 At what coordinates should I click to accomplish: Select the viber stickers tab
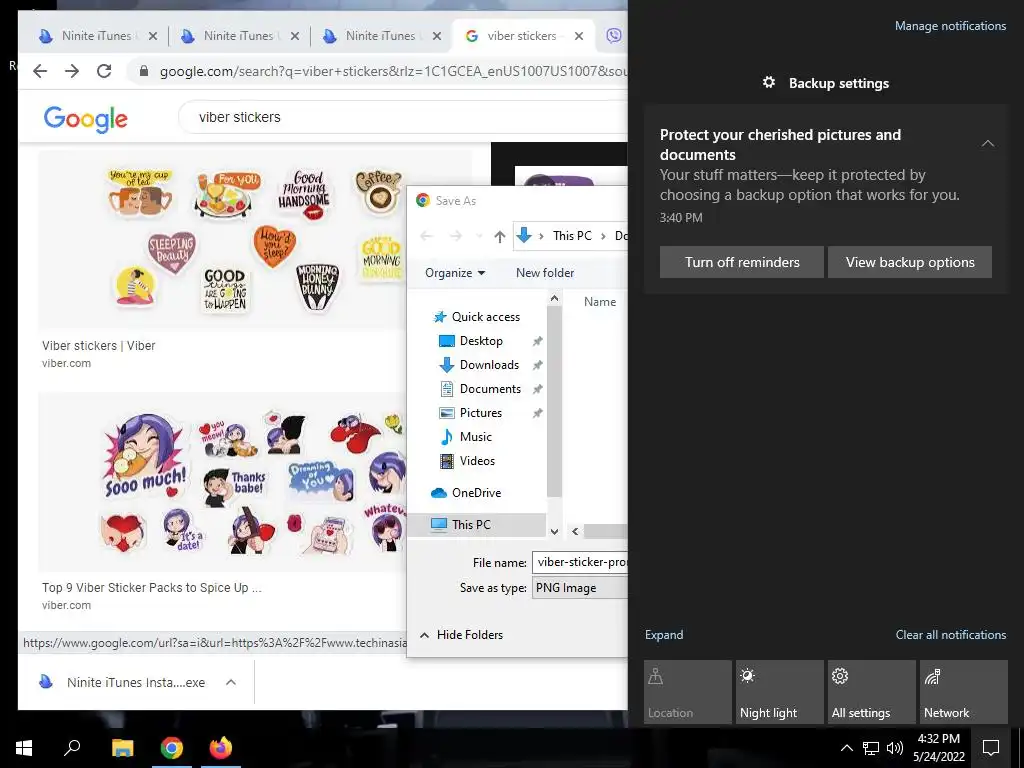(x=522, y=36)
